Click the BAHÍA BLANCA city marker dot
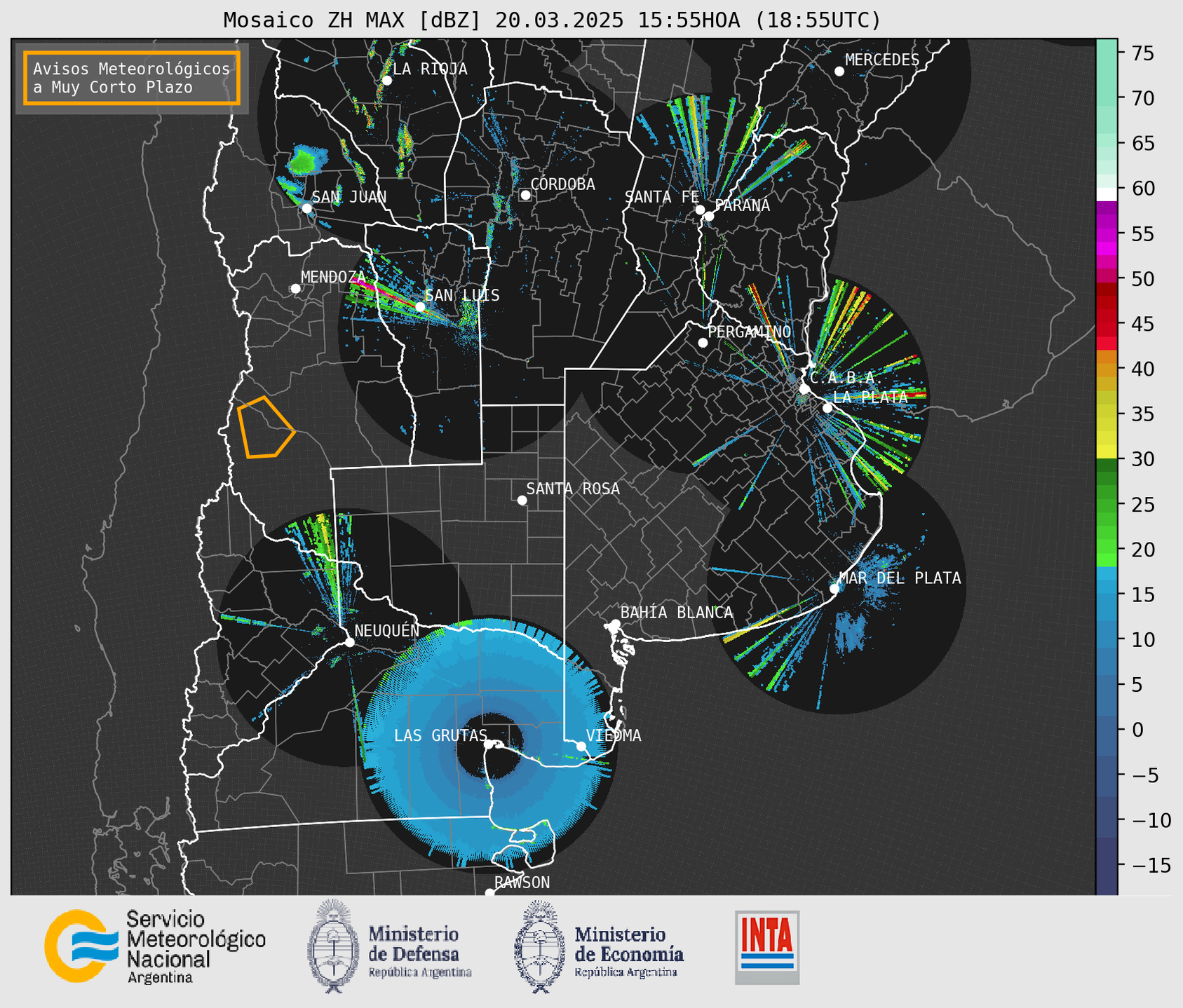1183x1008 pixels. click(x=615, y=624)
